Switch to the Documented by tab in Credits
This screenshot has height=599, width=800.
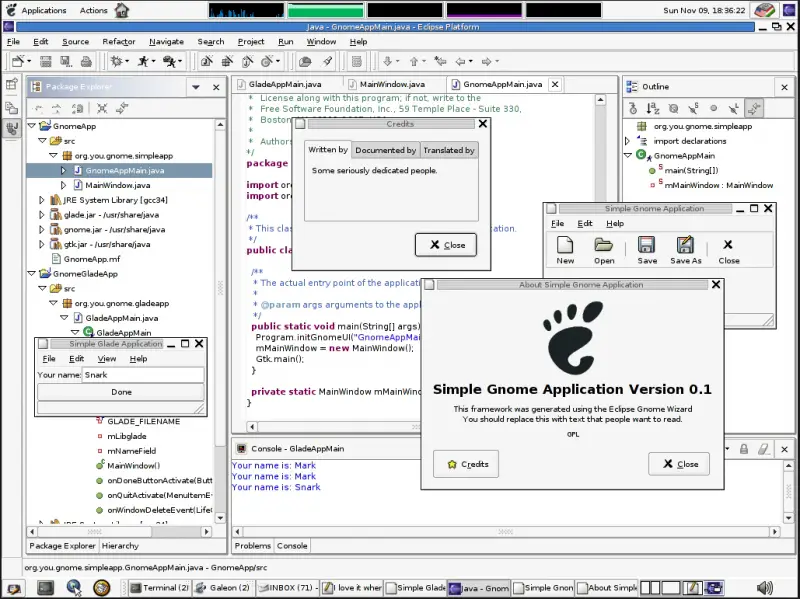click(x=386, y=150)
